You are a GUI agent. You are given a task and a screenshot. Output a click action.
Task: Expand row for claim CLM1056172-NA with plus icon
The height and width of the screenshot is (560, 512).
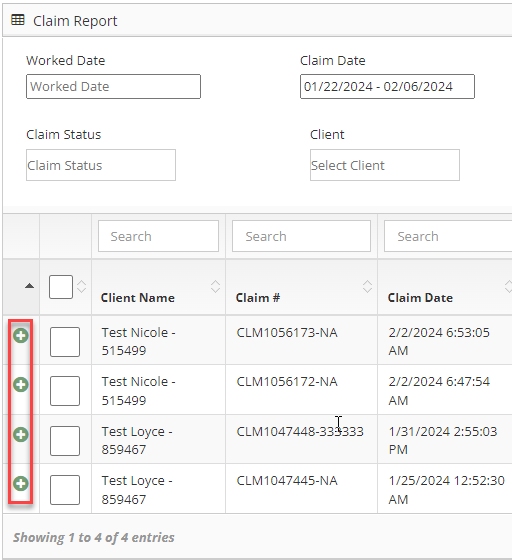(21, 385)
